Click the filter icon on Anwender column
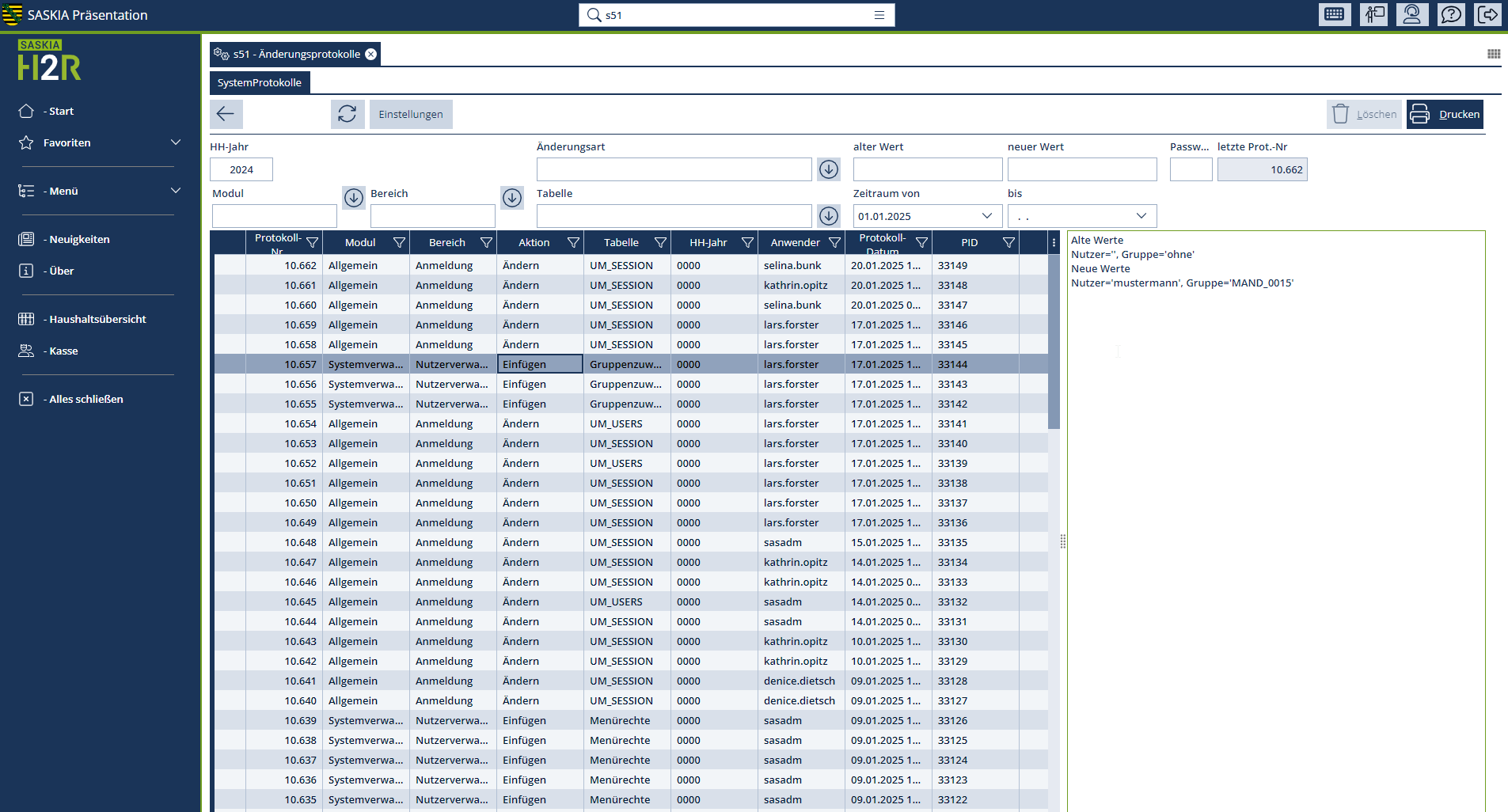Screen dimensions: 1508x812 pos(834,242)
